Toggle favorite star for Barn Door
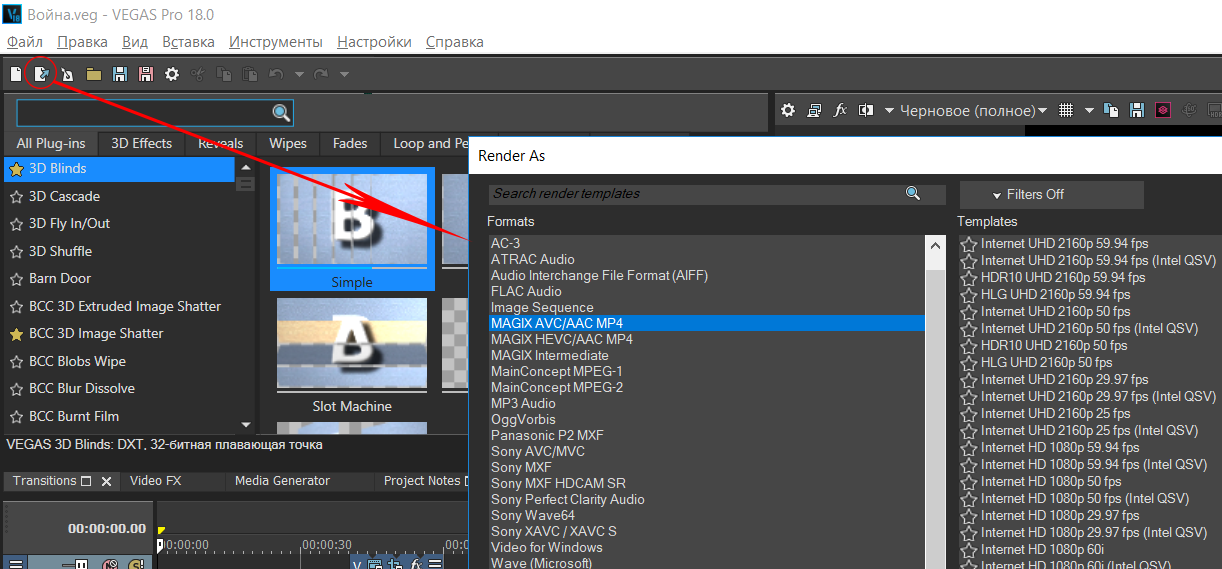This screenshot has width=1222, height=569. 16,279
